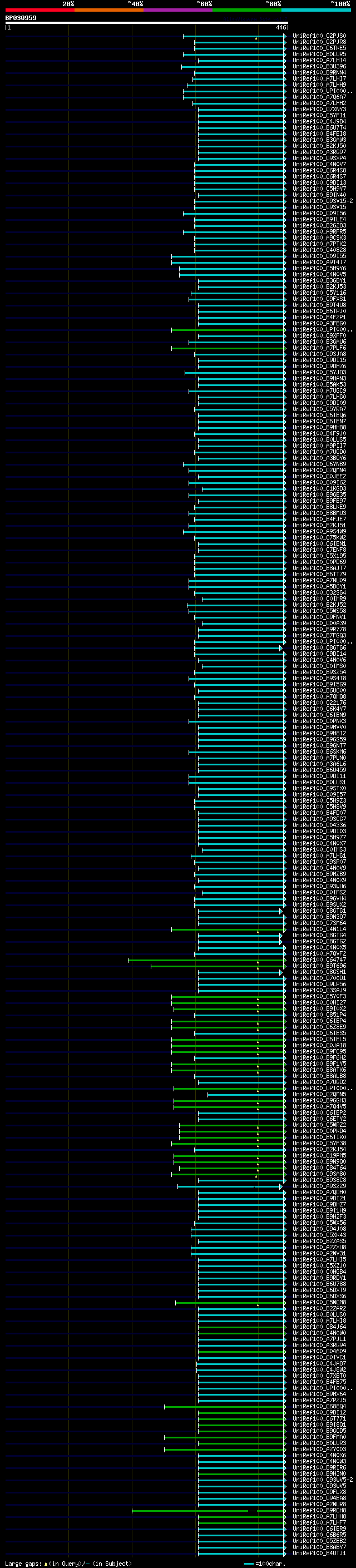This screenshot has width=356, height=1568.
Task: Open hit UniRef100_Q2PJS0
Action: pyautogui.click(x=319, y=36)
